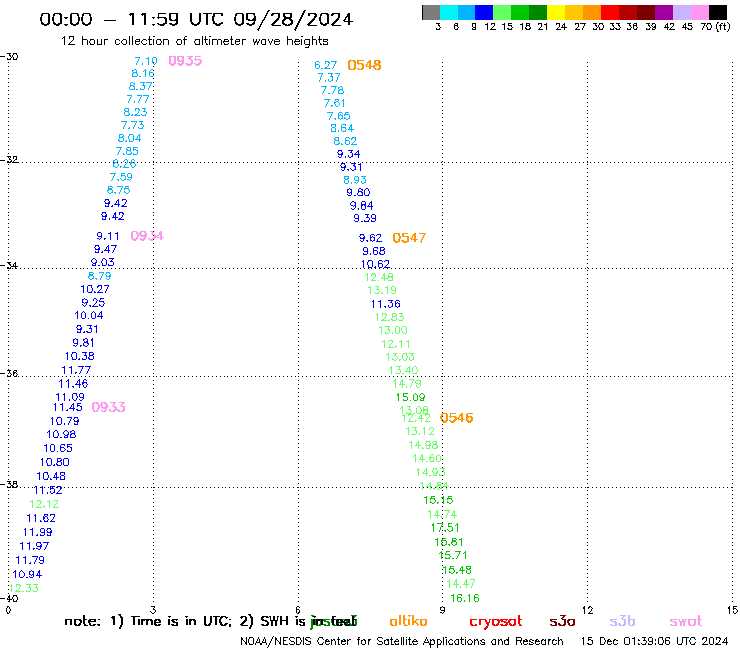The height and width of the screenshot is (650, 740).
Task: Click the black swatch at the legend's end
Action: pyautogui.click(x=718, y=12)
